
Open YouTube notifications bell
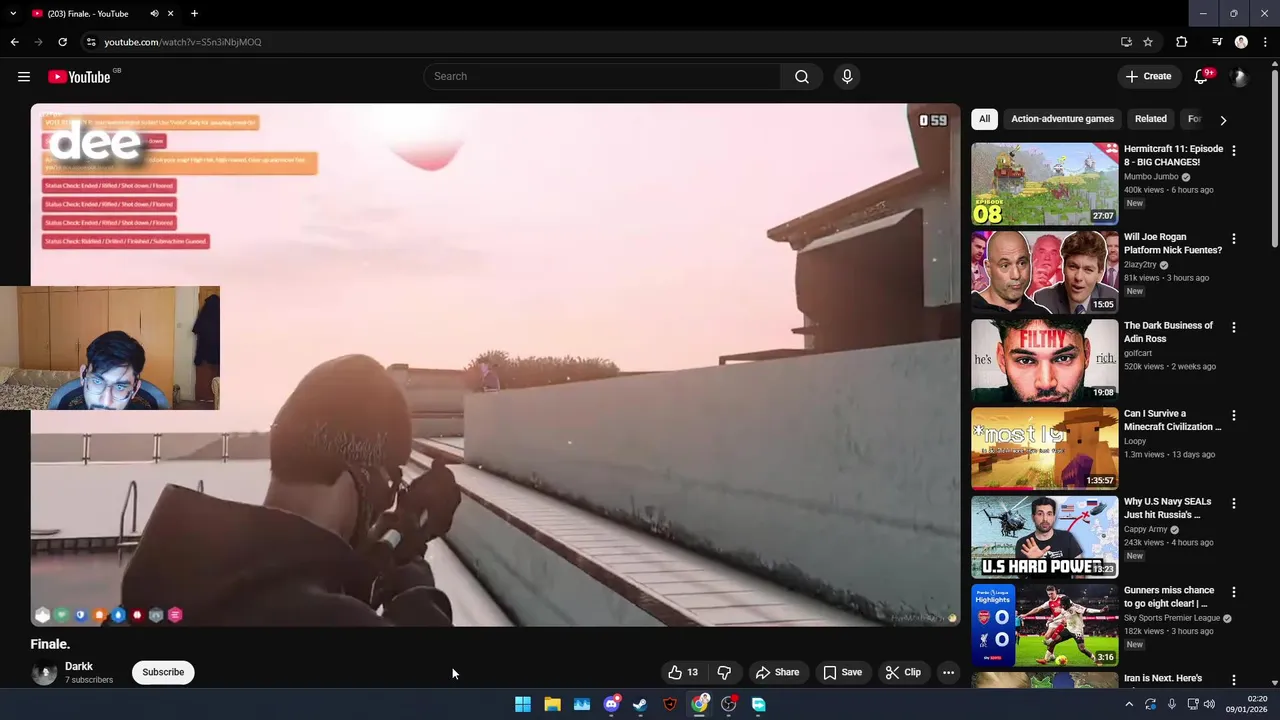pyautogui.click(x=1201, y=77)
